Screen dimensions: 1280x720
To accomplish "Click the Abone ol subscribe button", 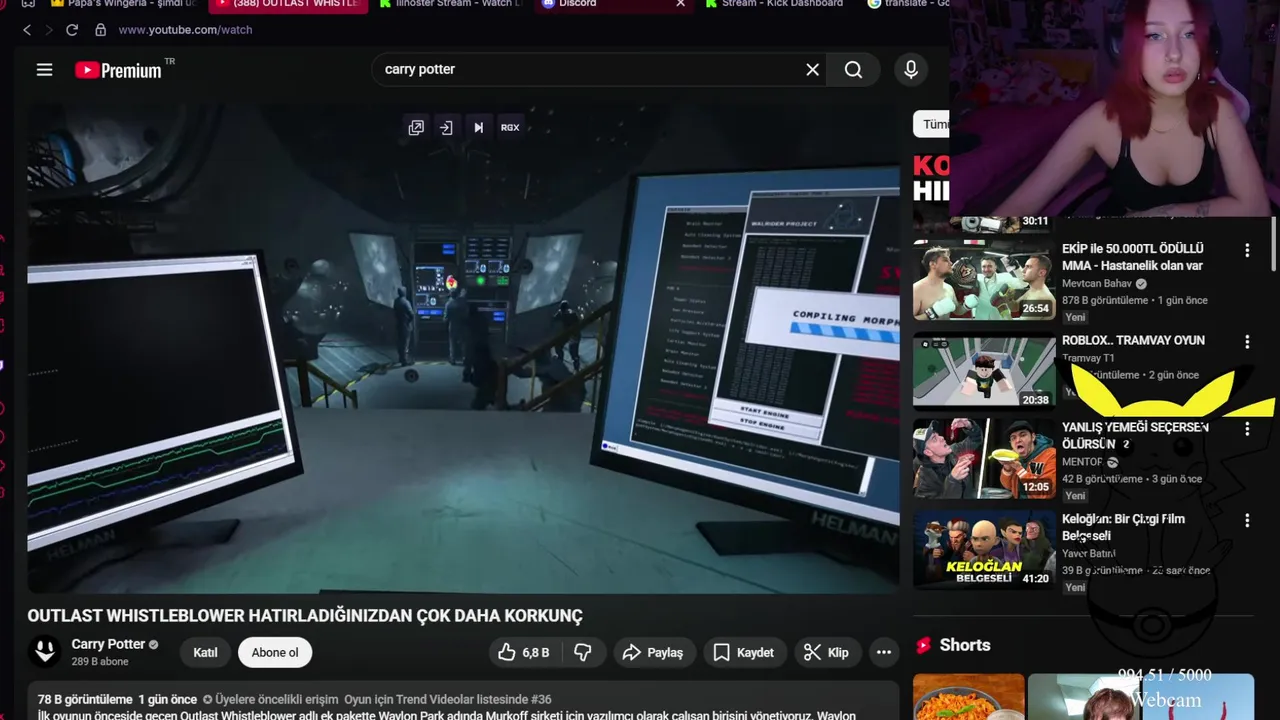I will click(x=275, y=652).
